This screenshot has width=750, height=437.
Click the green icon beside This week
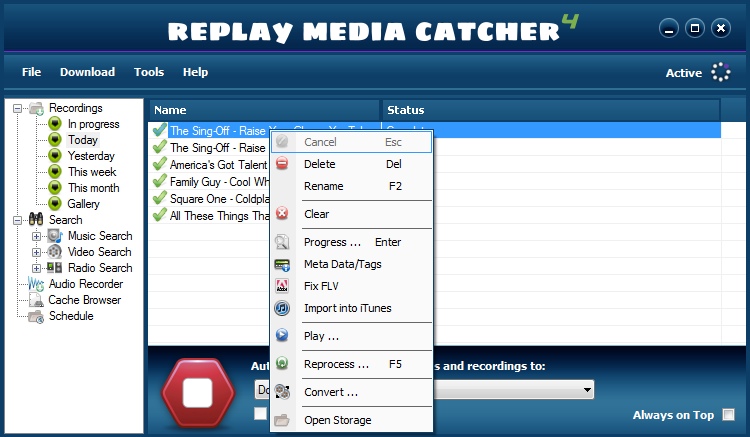coord(55,172)
